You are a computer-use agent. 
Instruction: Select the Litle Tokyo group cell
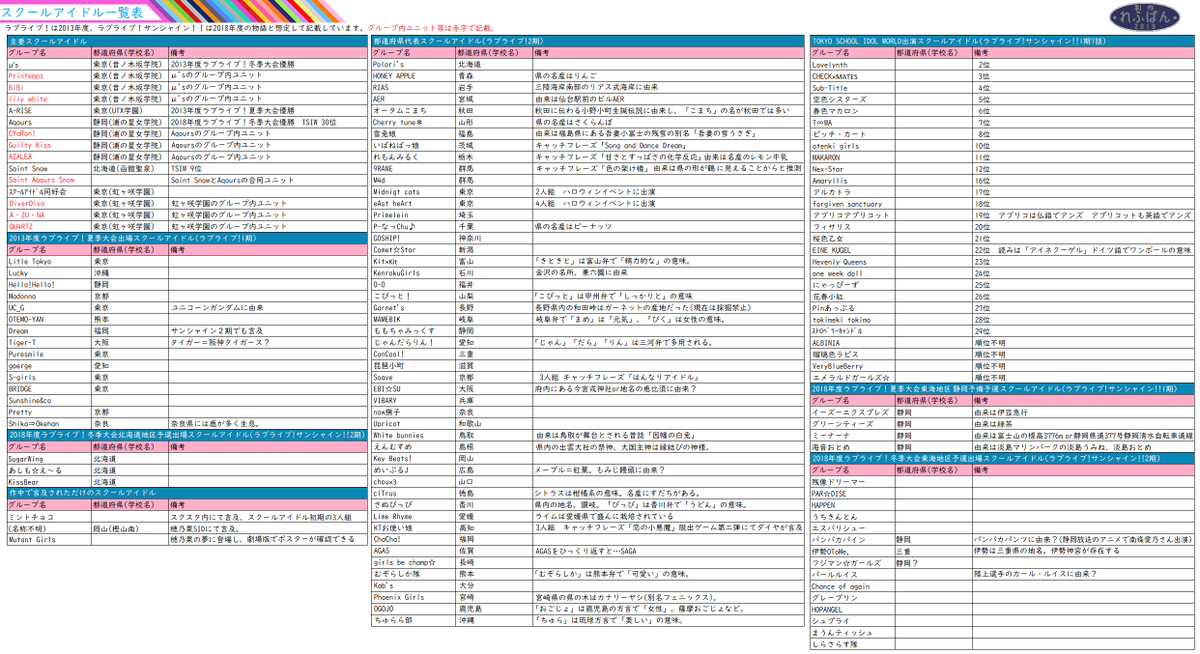[49, 260]
